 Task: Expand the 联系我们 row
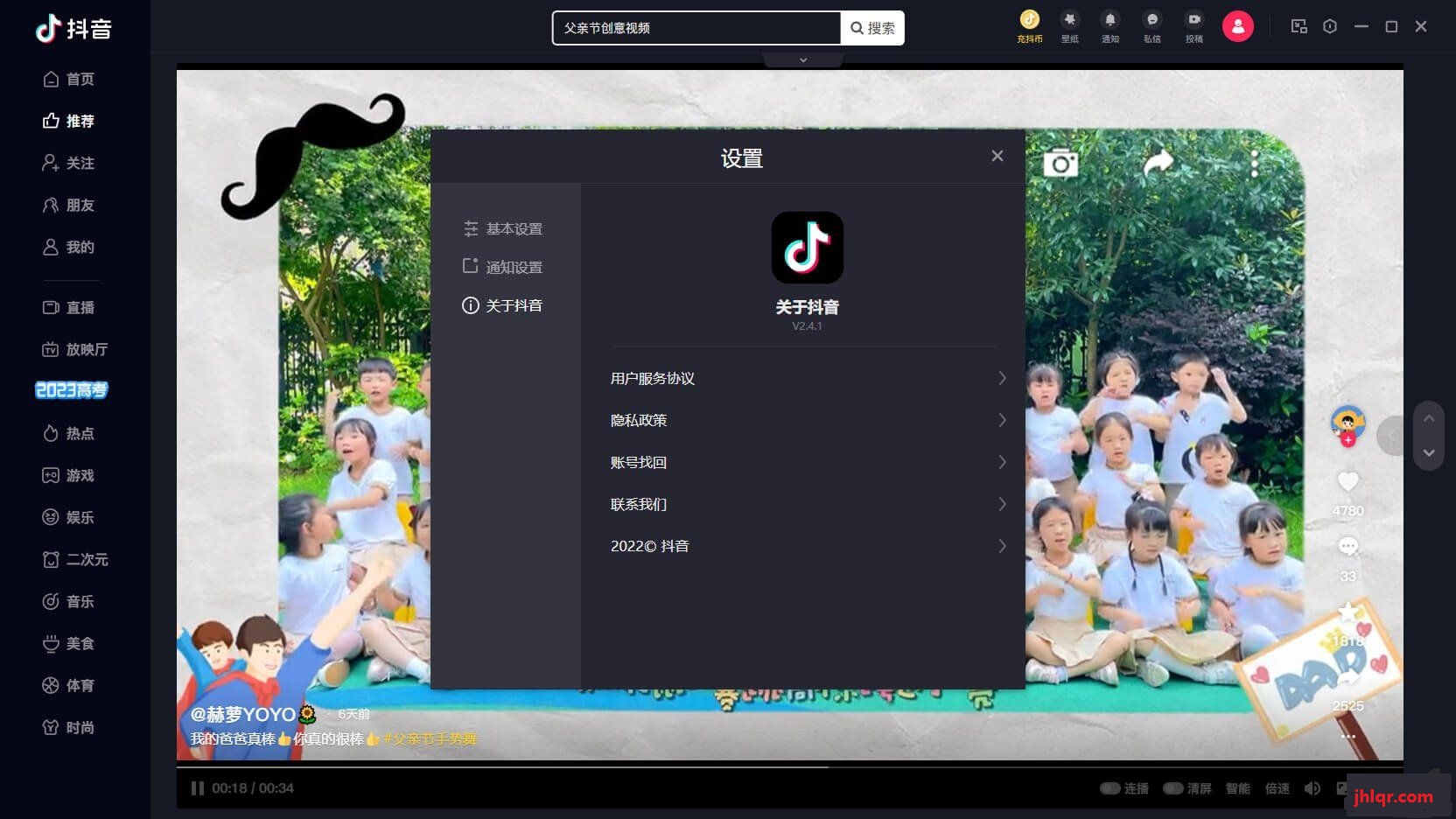tap(808, 504)
